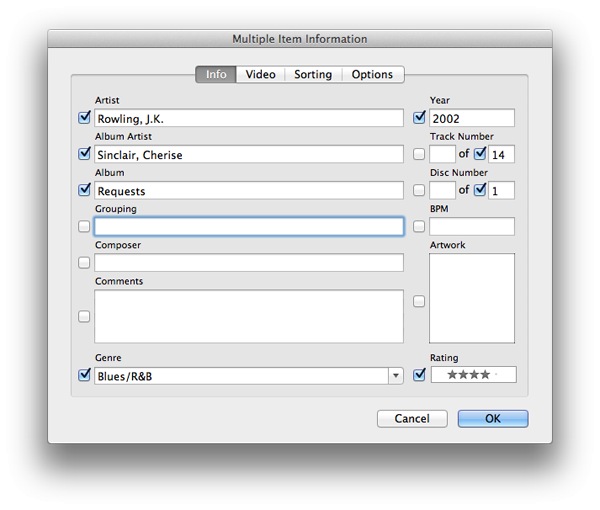The height and width of the screenshot is (510, 600).
Task: Uncheck the Album checkbox
Action: click(84, 190)
